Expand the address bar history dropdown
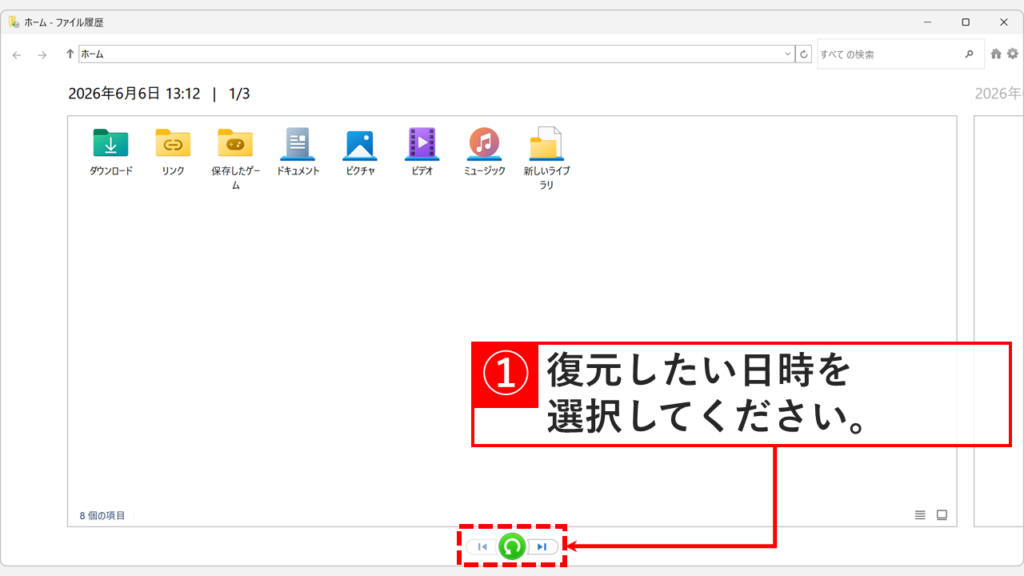Screen dimensions: 1024x576 [x=788, y=54]
